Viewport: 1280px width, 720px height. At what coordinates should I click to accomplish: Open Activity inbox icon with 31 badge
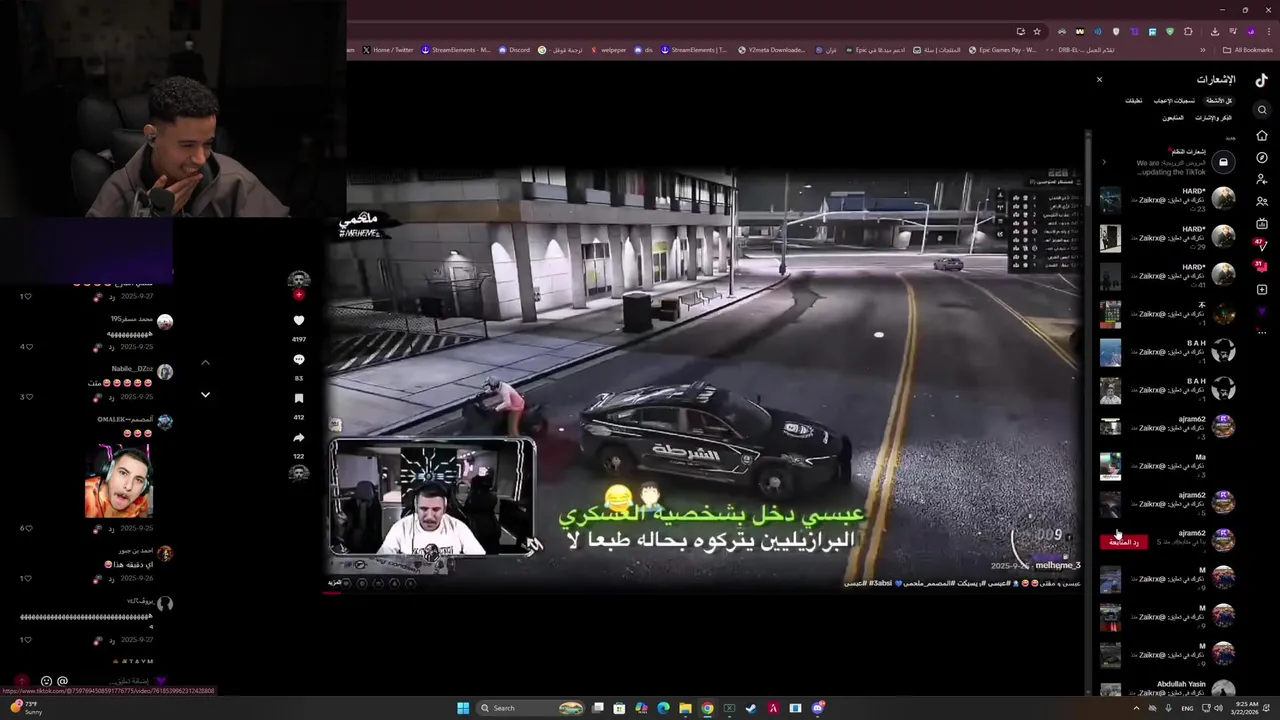pos(1261,267)
